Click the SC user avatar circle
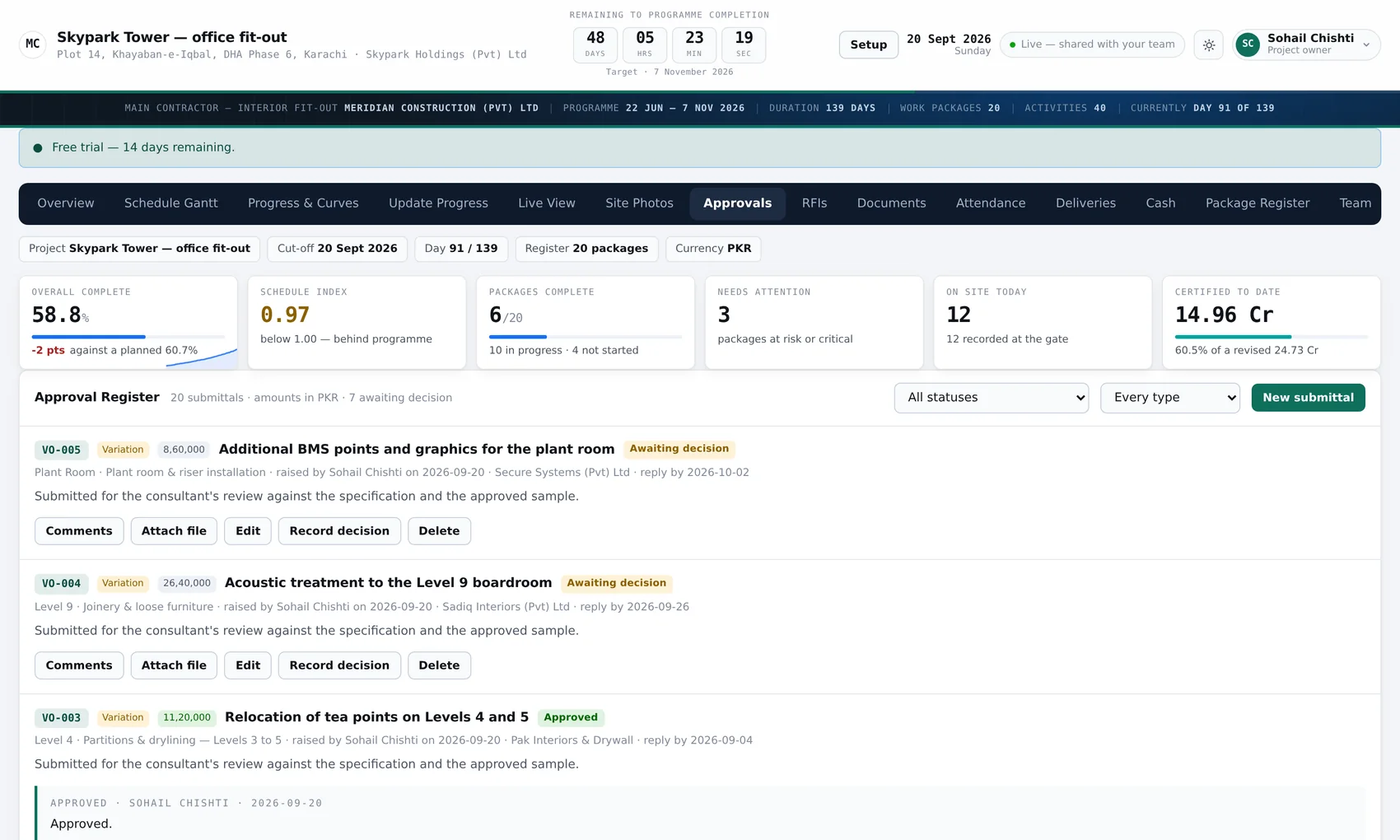The height and width of the screenshot is (840, 1400). [1248, 44]
